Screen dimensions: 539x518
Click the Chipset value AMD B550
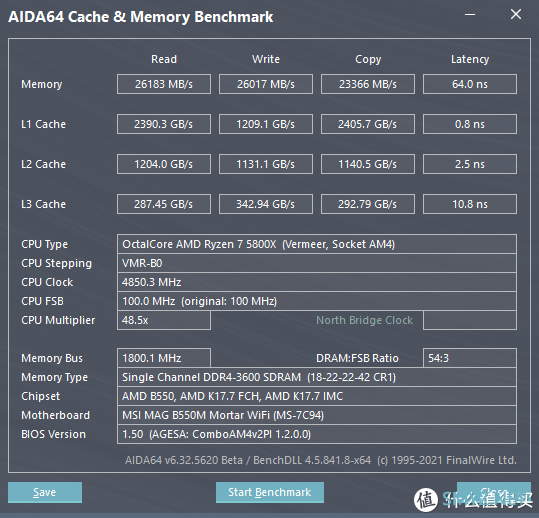click(x=317, y=396)
